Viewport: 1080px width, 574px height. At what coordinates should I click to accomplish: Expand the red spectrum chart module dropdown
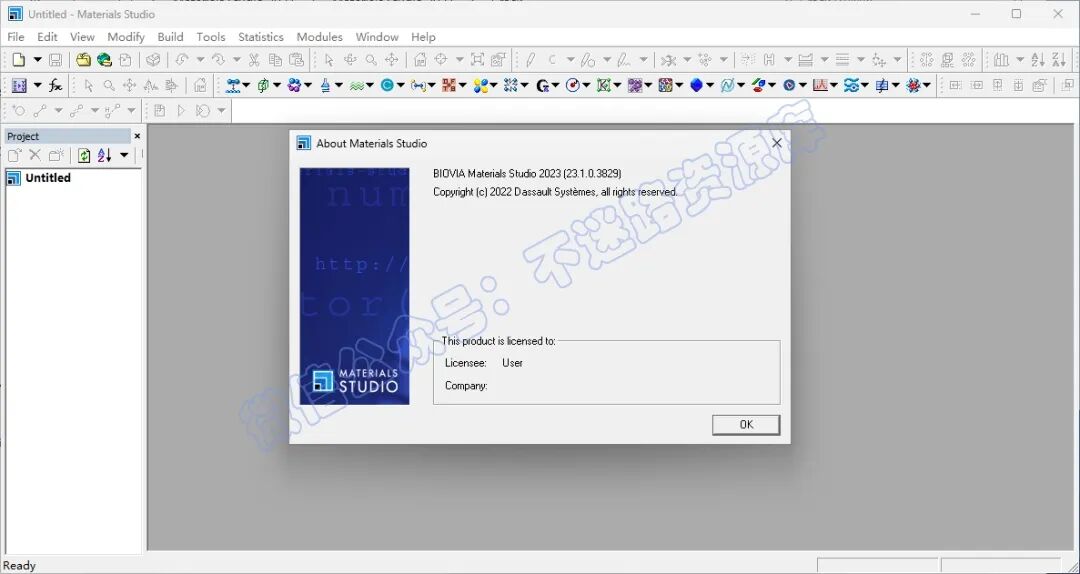[x=834, y=85]
